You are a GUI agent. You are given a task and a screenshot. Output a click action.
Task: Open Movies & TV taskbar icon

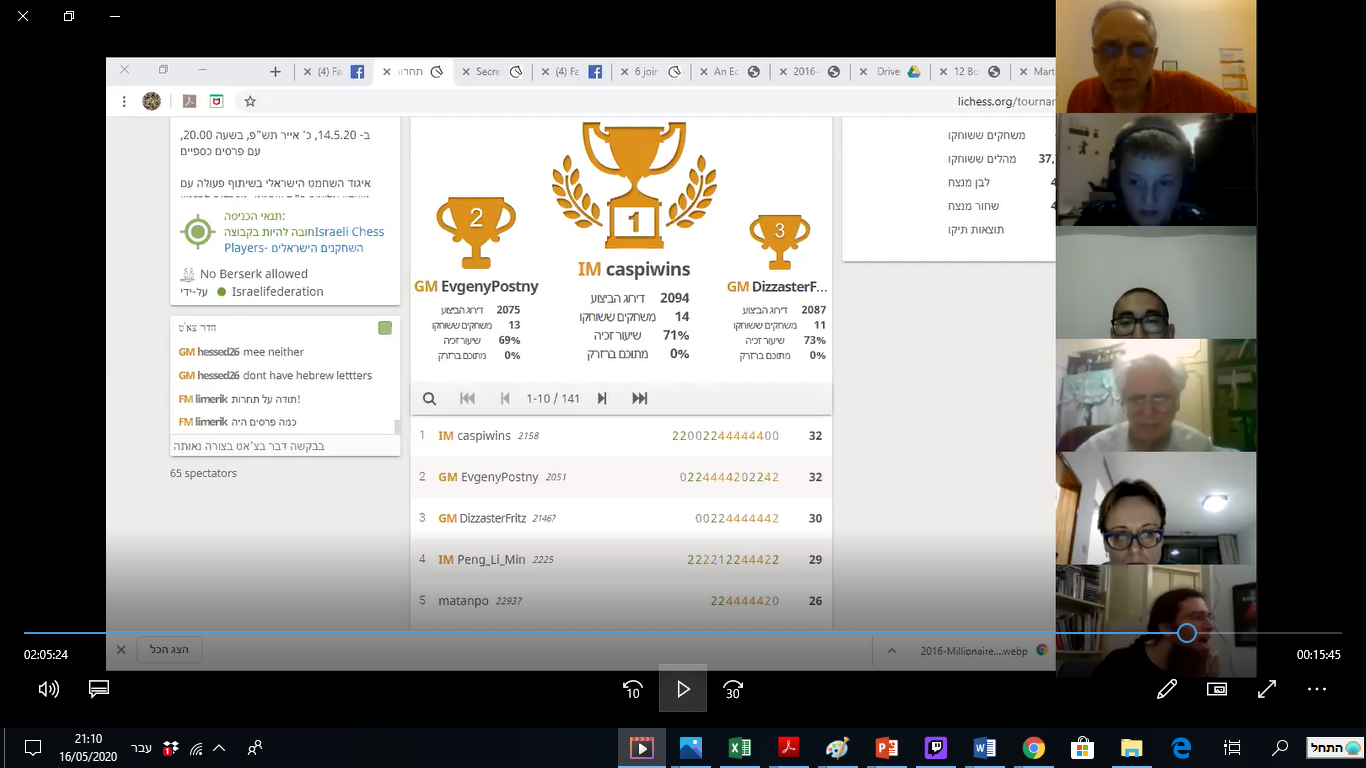[641, 748]
